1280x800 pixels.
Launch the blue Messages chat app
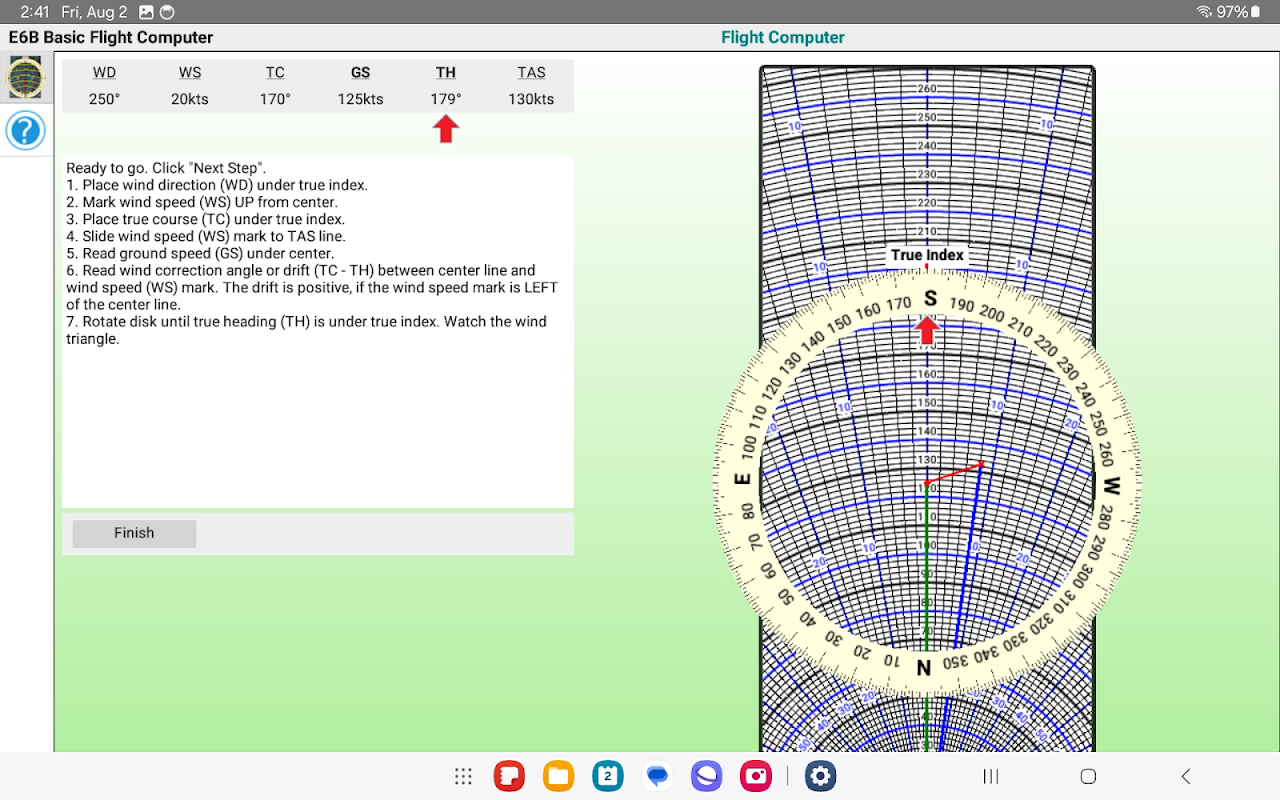[657, 776]
